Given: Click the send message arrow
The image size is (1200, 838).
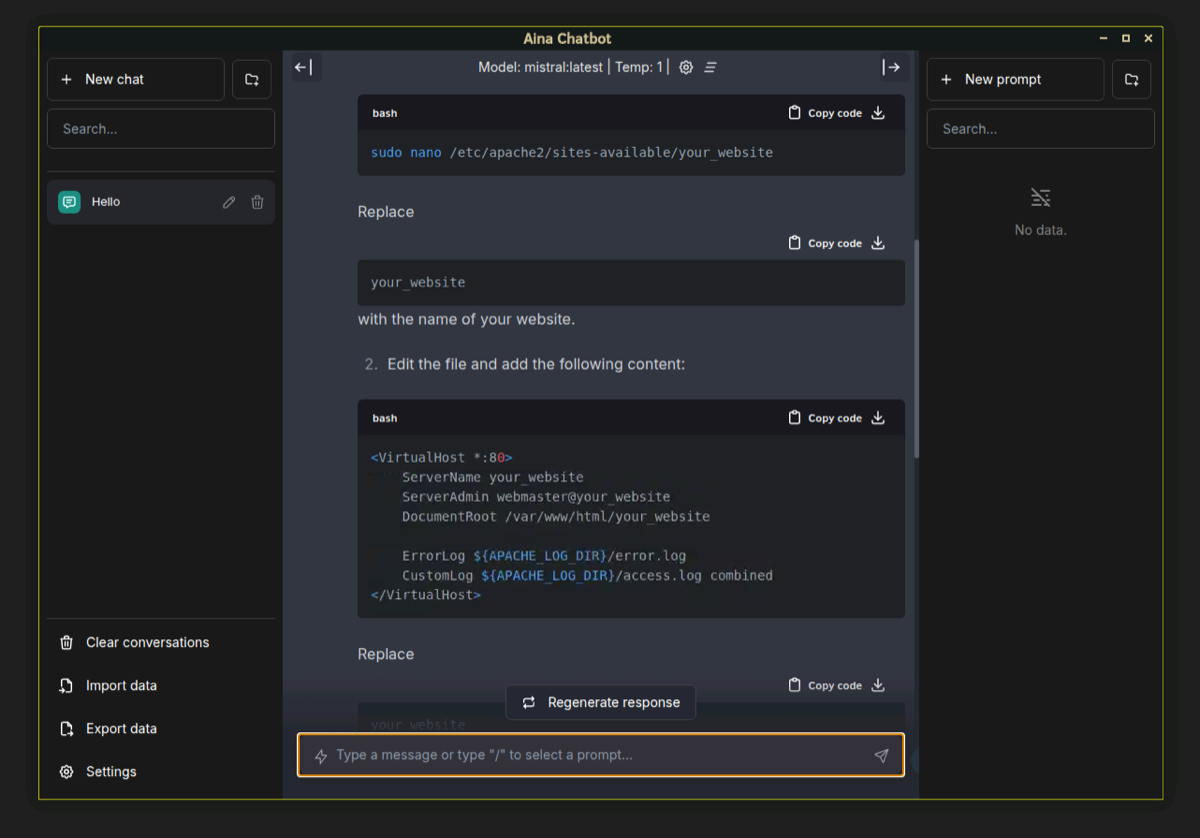Looking at the screenshot, I should click(881, 756).
